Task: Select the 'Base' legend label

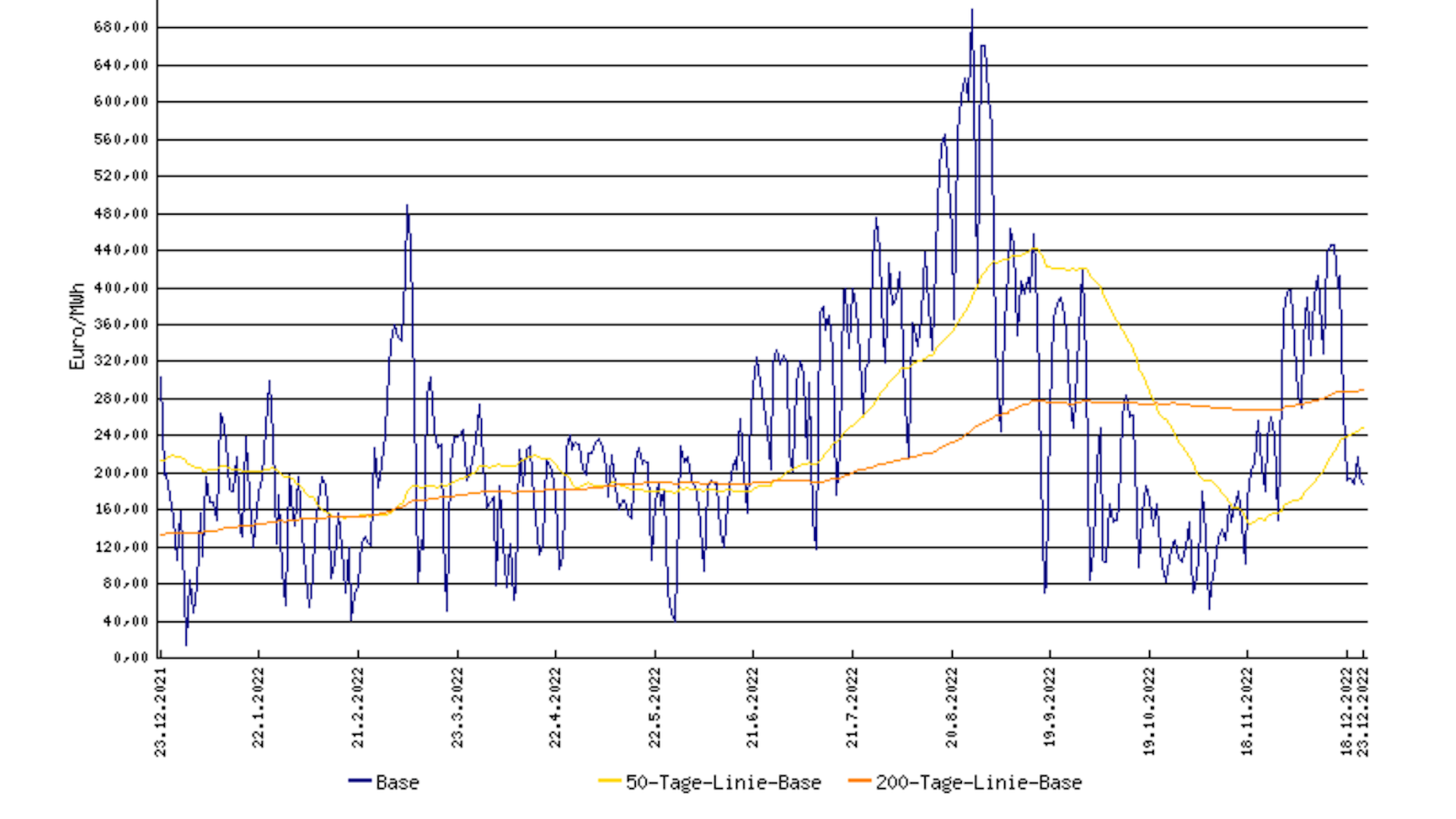Action: point(397,783)
